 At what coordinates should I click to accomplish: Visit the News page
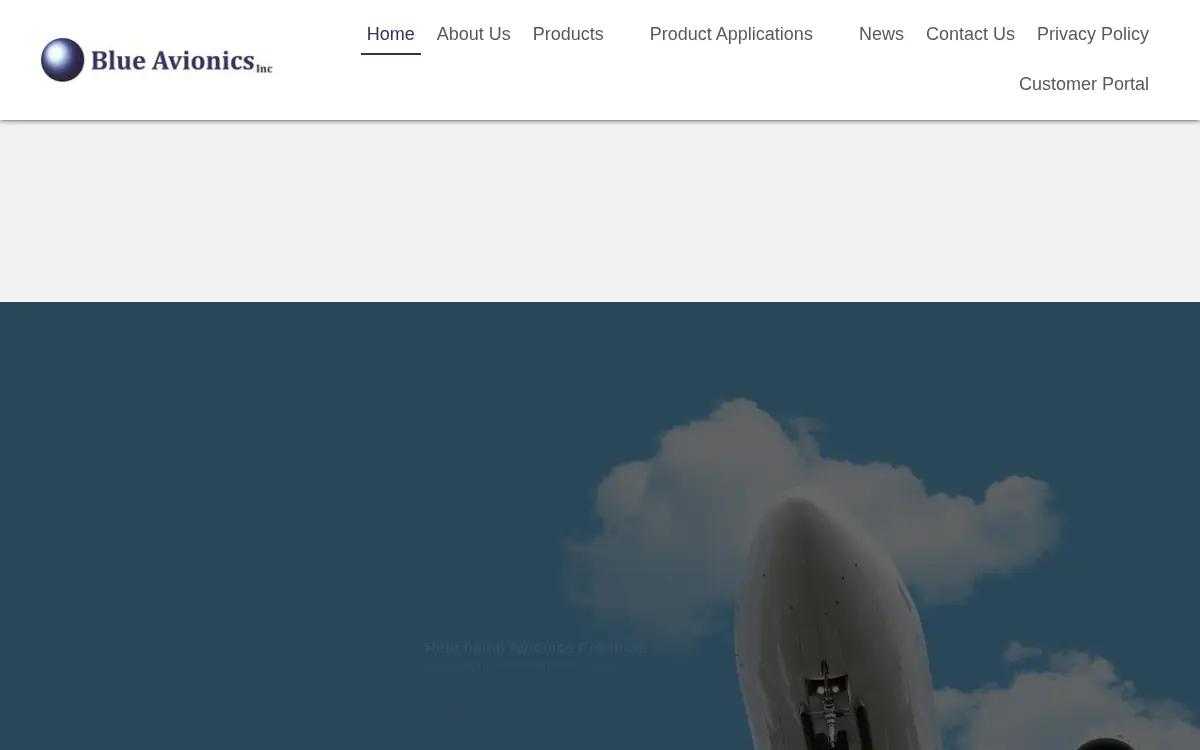pos(881,34)
